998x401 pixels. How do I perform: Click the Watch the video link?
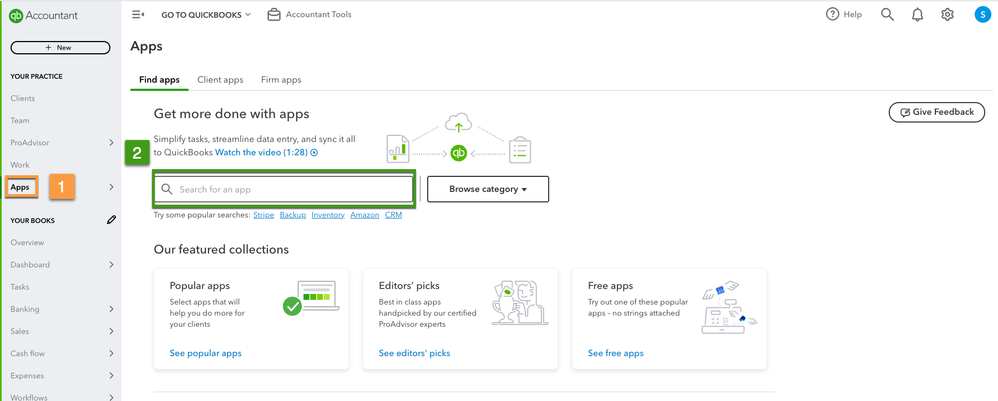tap(266, 153)
